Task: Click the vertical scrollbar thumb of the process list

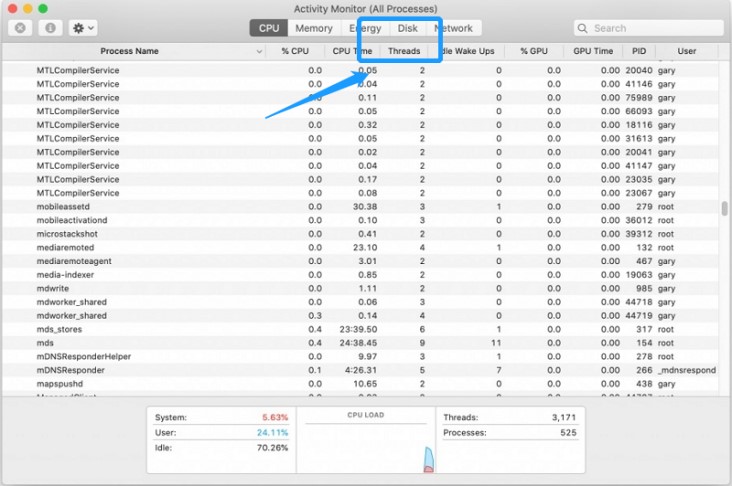Action: 725,209
